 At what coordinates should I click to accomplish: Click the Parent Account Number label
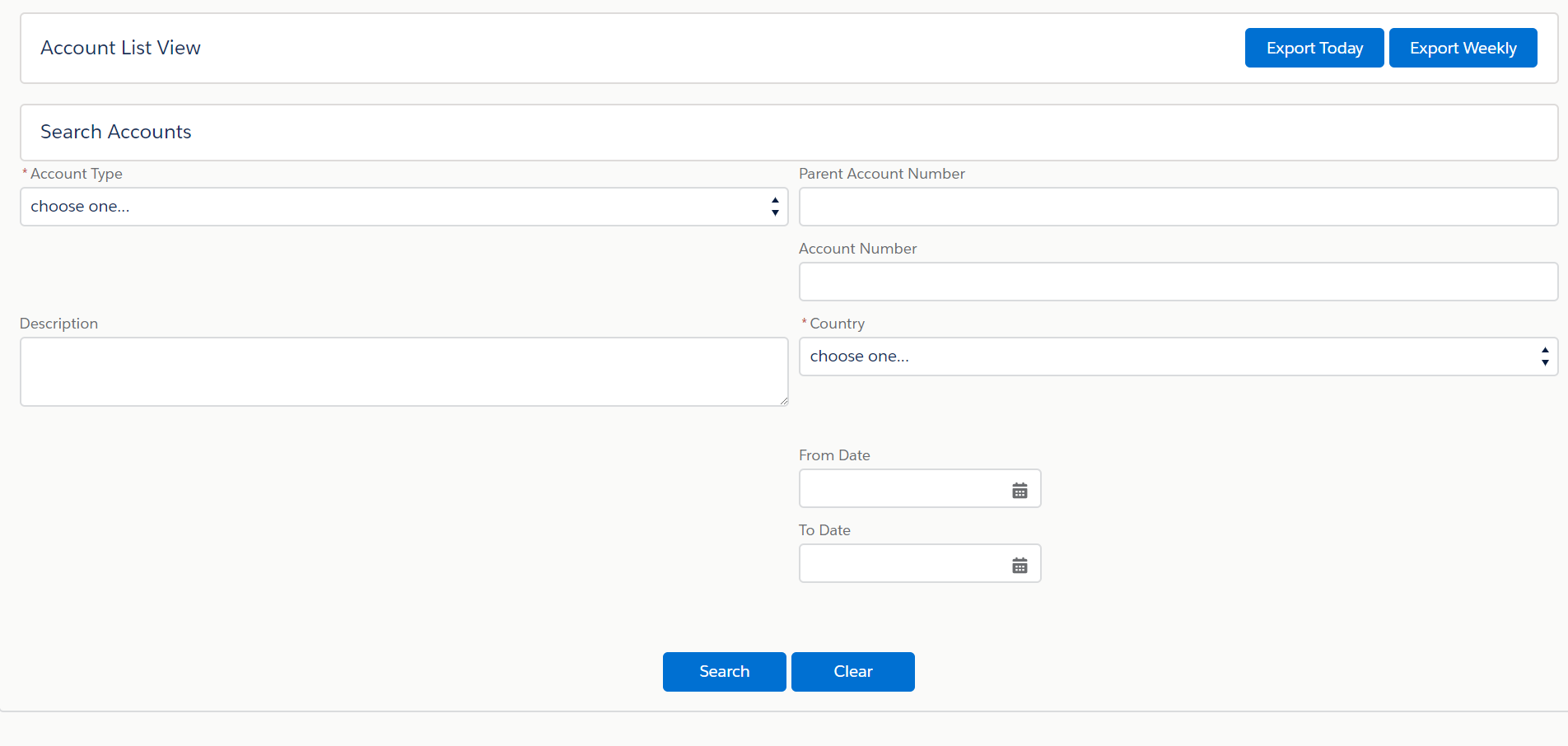click(881, 174)
